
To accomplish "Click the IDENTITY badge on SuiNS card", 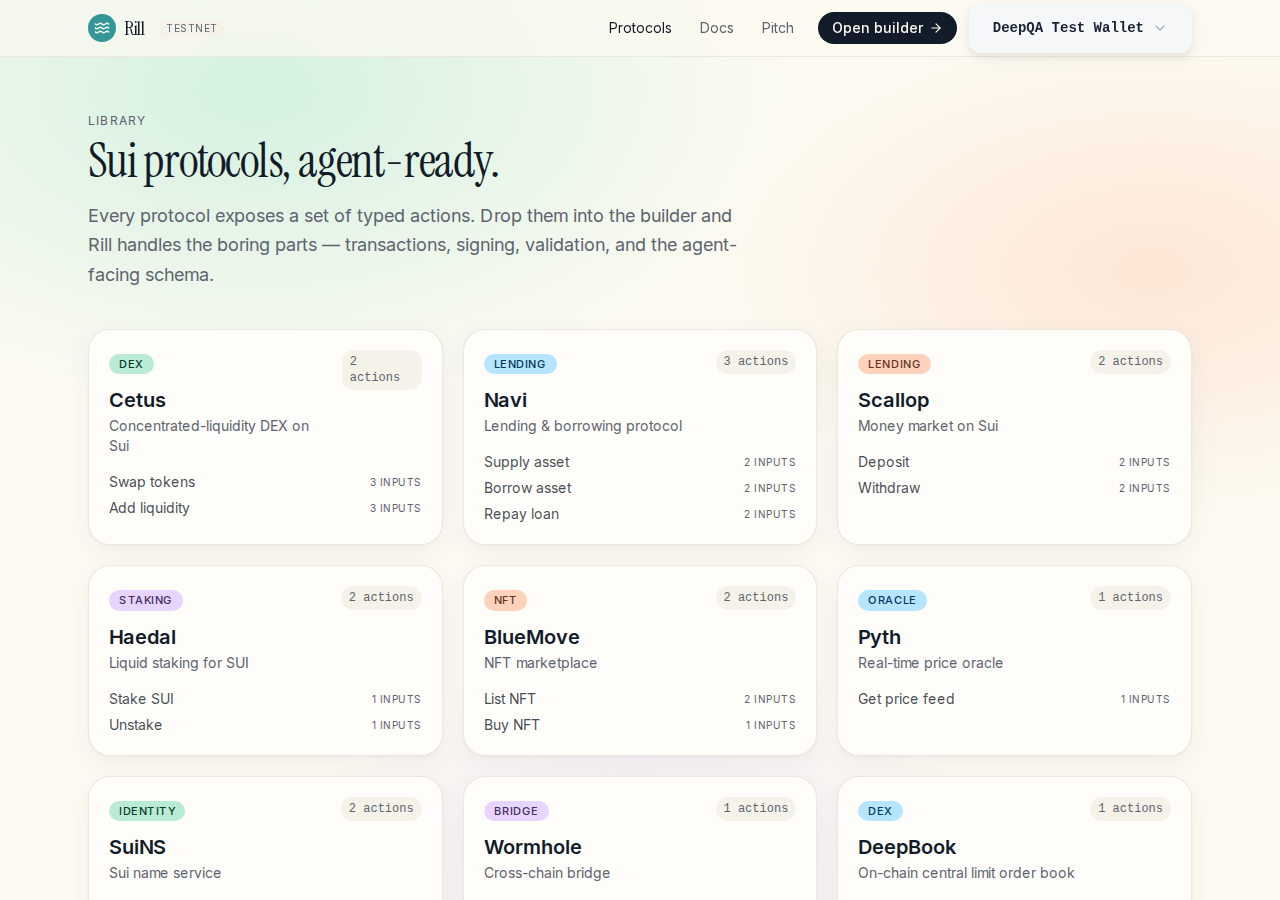I will pos(147,811).
